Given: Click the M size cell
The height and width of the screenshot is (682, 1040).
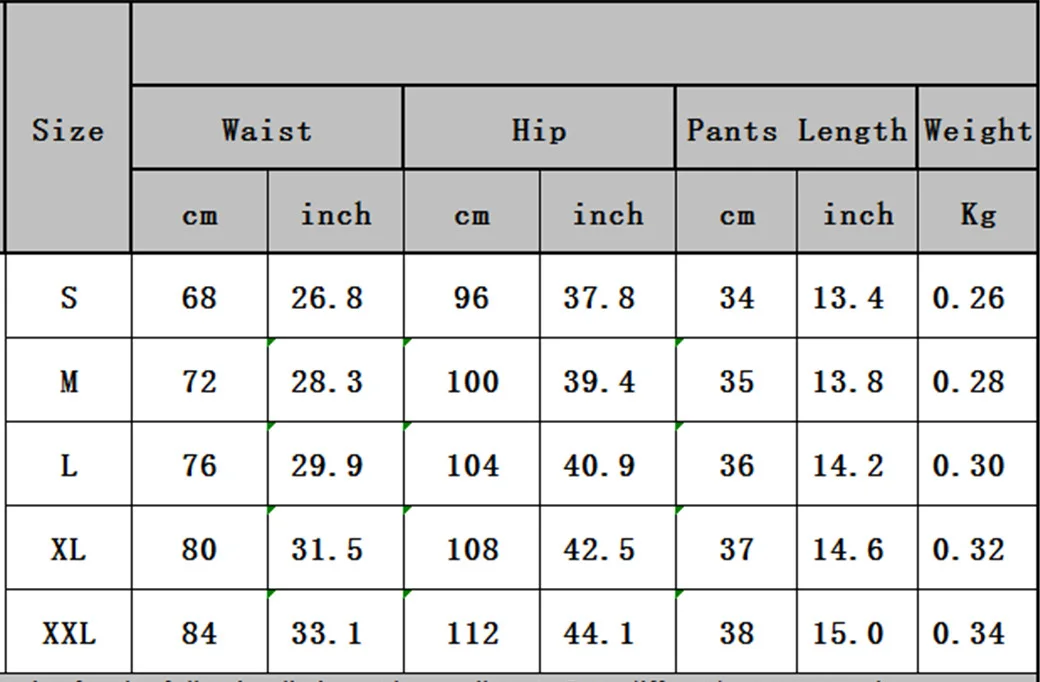Looking at the screenshot, I should [68, 380].
